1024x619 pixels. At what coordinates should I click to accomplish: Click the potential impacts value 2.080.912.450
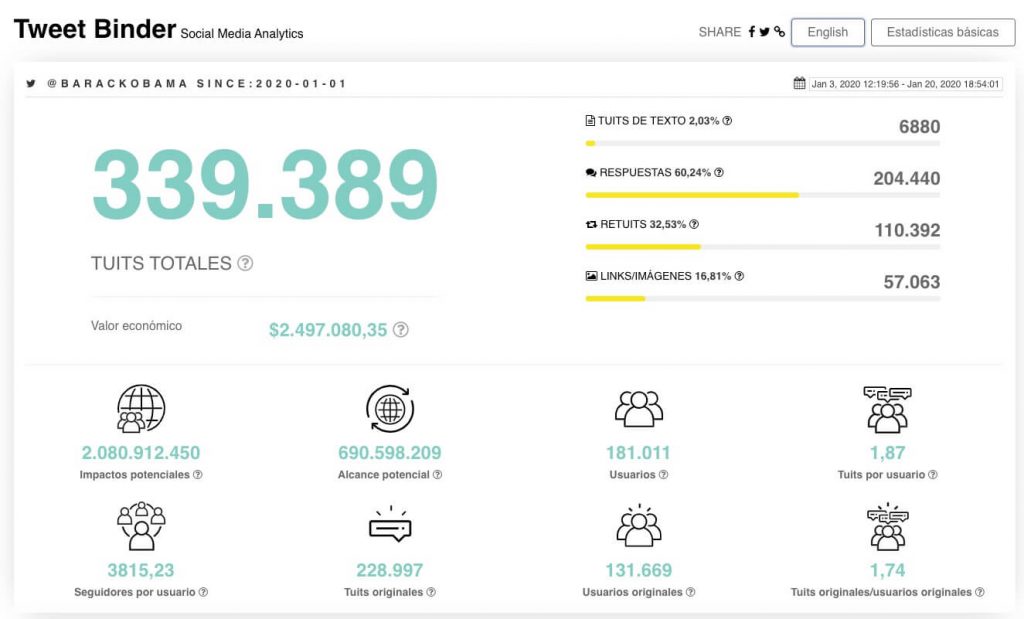point(141,452)
